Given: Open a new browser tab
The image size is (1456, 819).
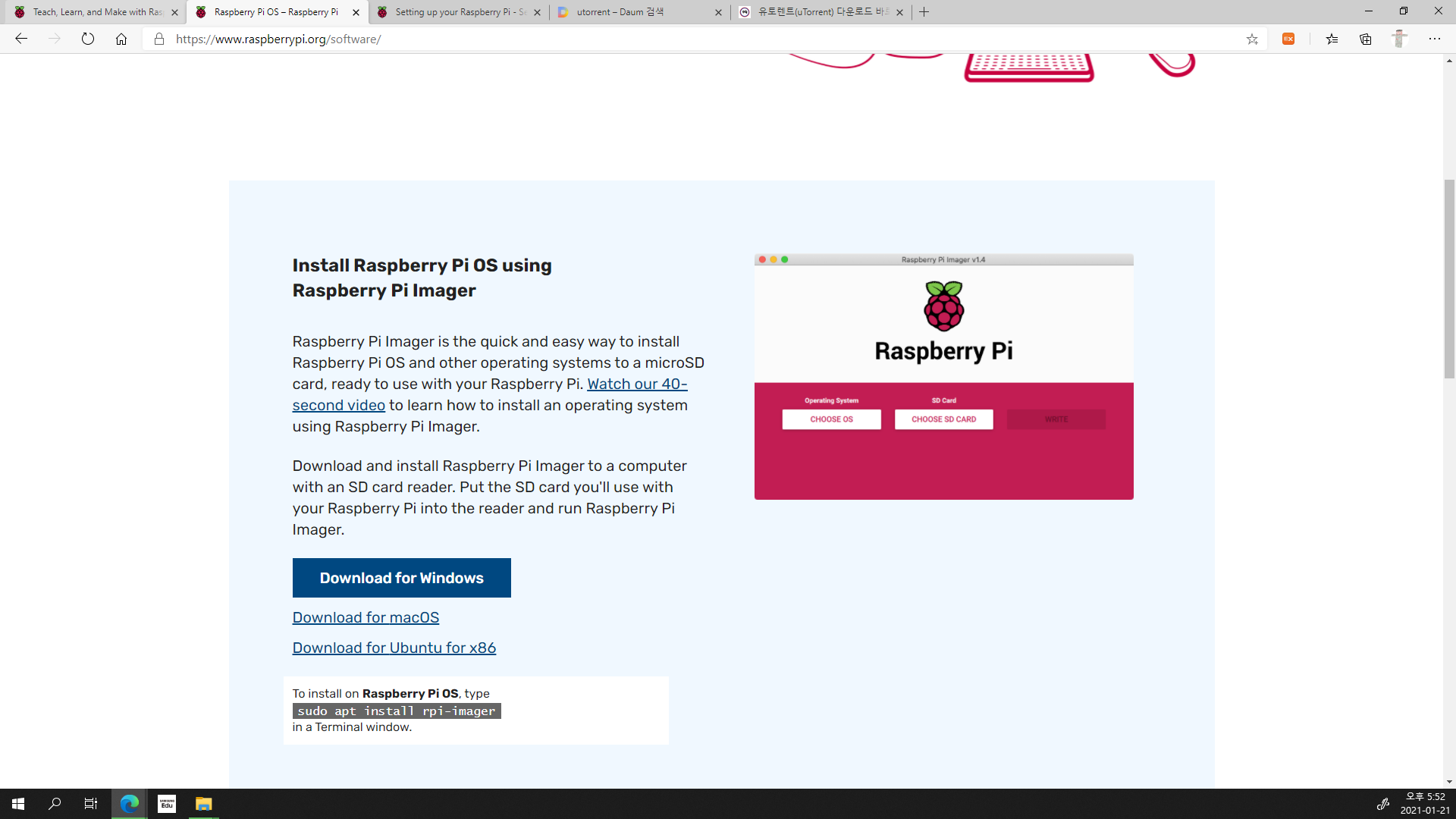Looking at the screenshot, I should [924, 12].
